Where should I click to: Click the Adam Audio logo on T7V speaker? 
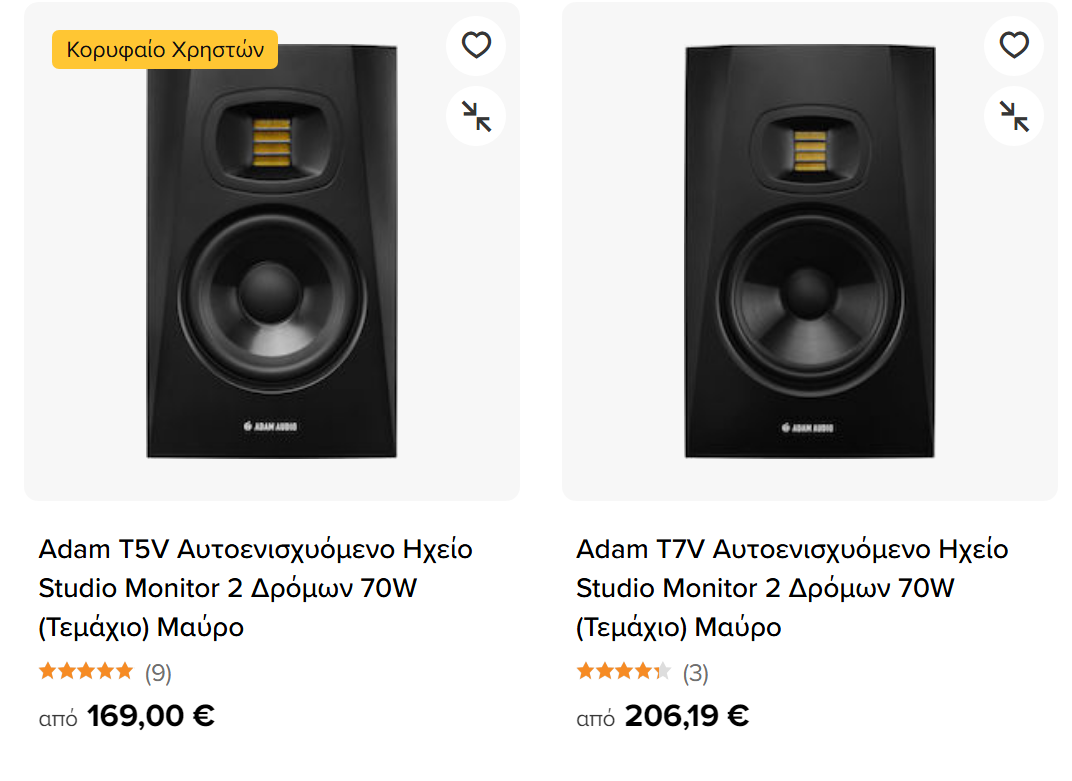[807, 428]
